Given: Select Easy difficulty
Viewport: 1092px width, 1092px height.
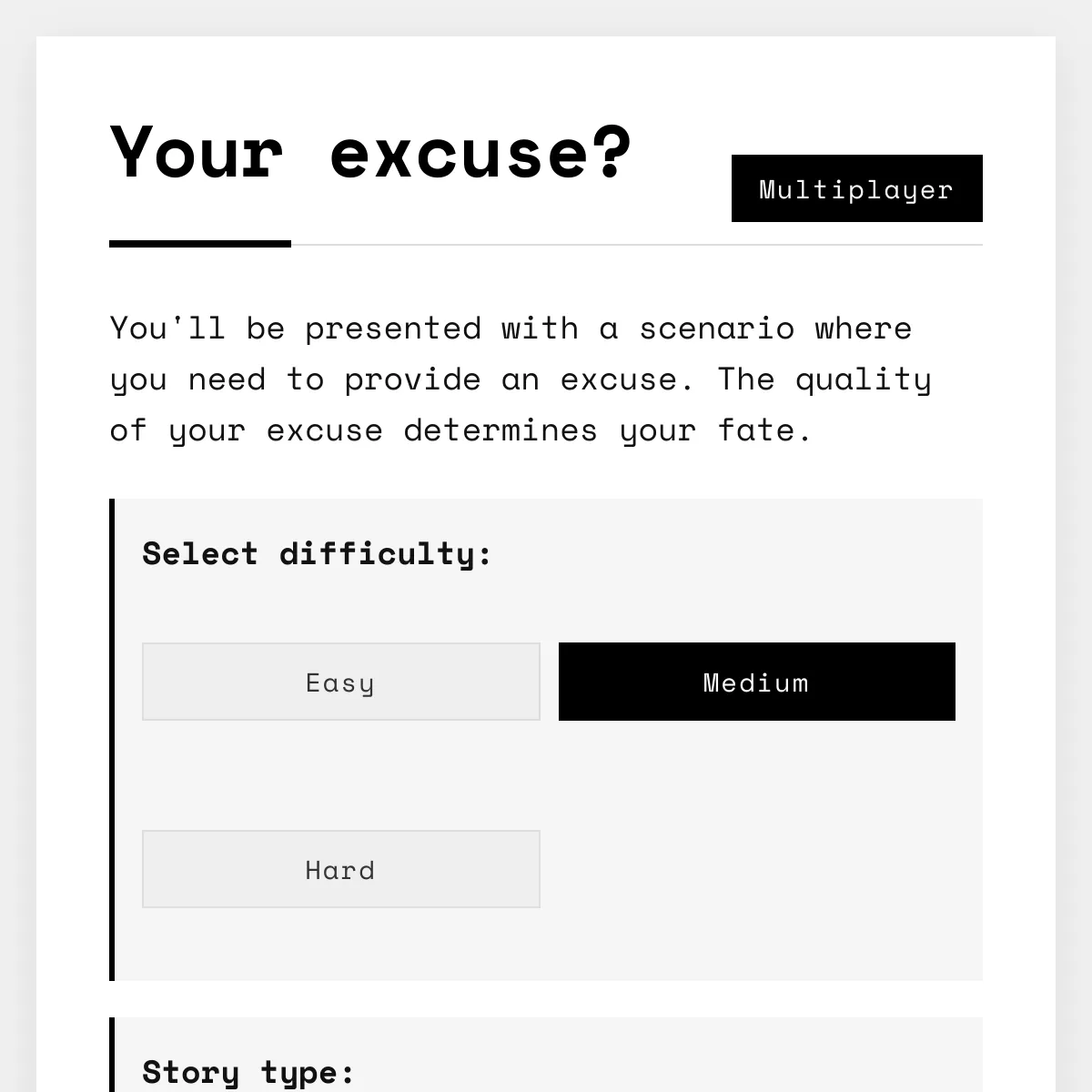Looking at the screenshot, I should (341, 682).
